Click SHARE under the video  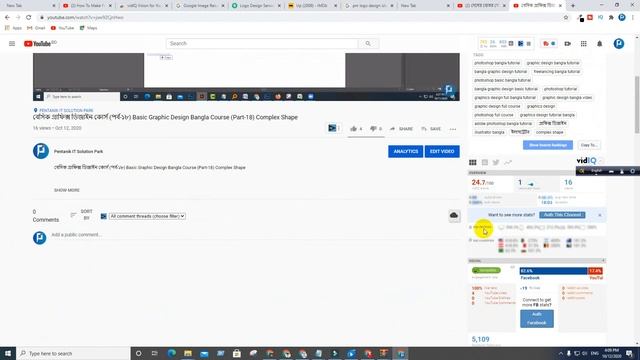click(401, 129)
